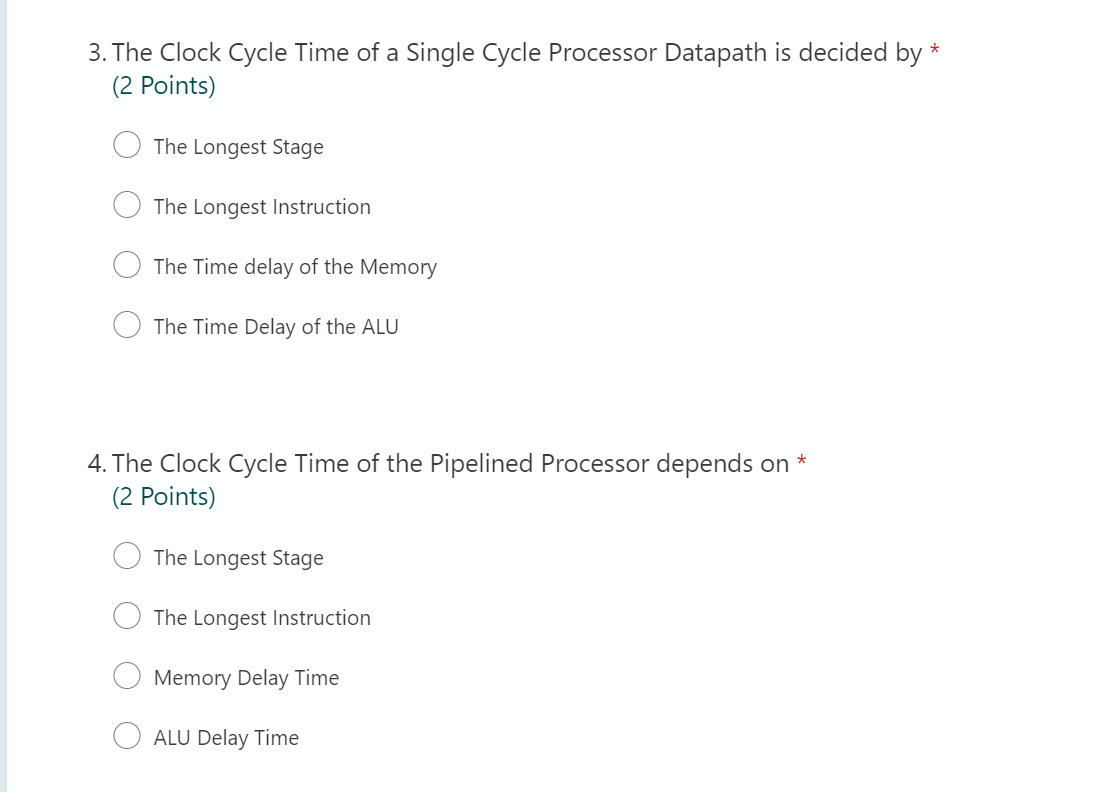Click the "The Time Delay of the ALU" label text
This screenshot has height=792, width=1111.
click(x=276, y=326)
